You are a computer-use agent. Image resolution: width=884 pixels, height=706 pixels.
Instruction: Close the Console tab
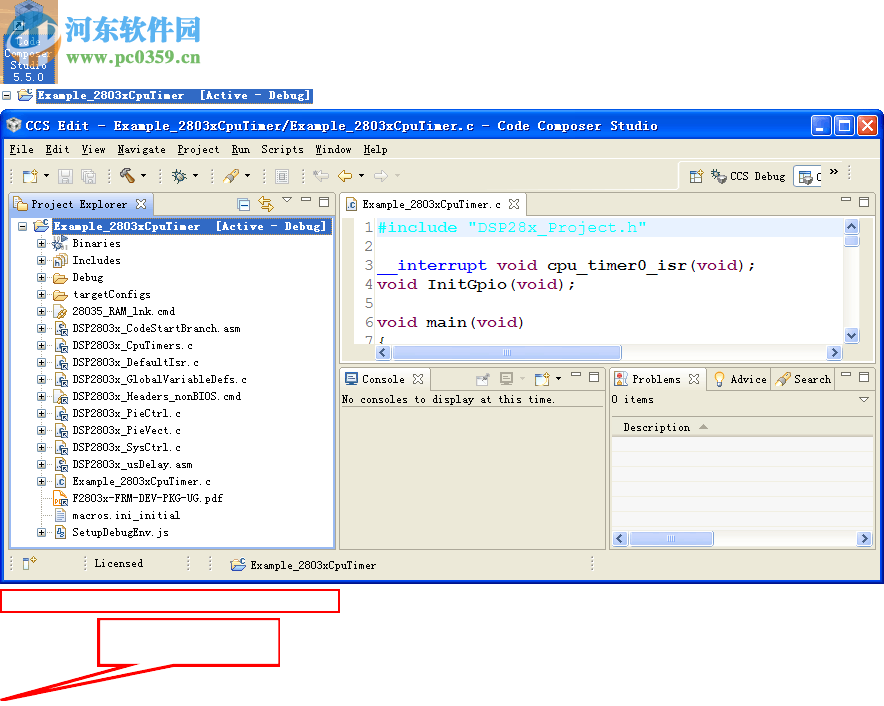418,379
